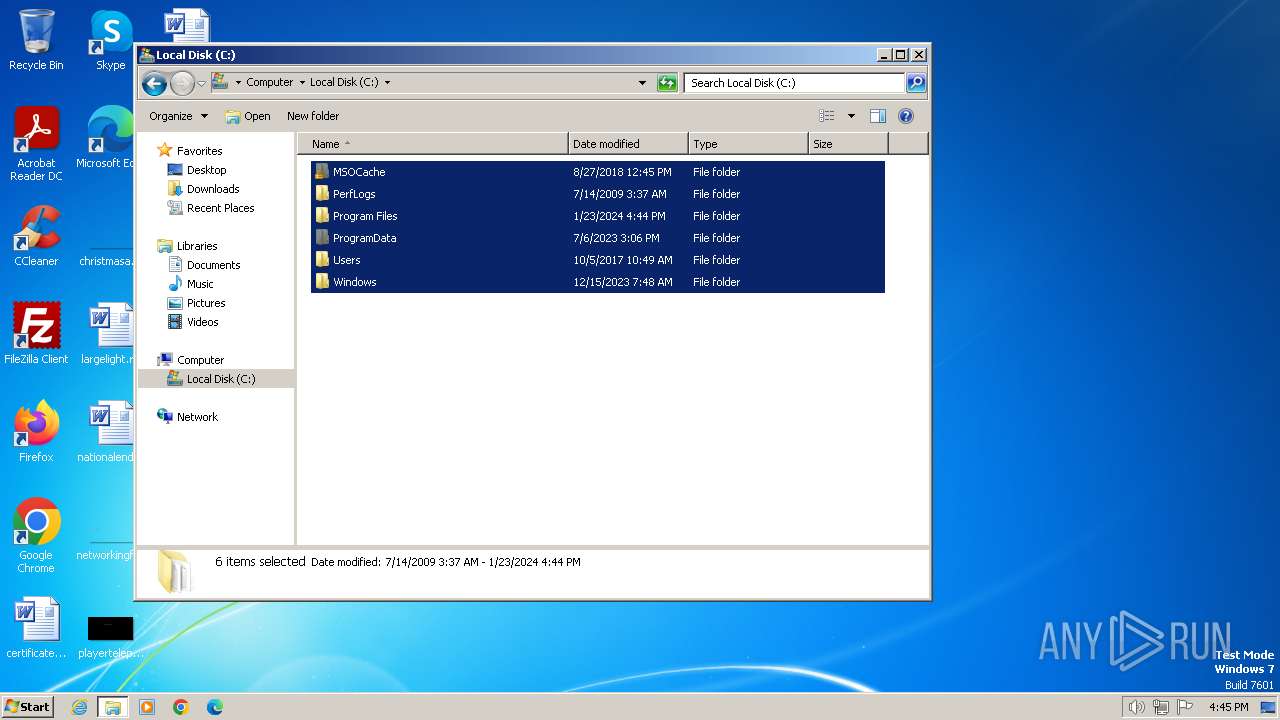1280x720 pixels.
Task: Sort by Date modified column
Action: click(628, 144)
